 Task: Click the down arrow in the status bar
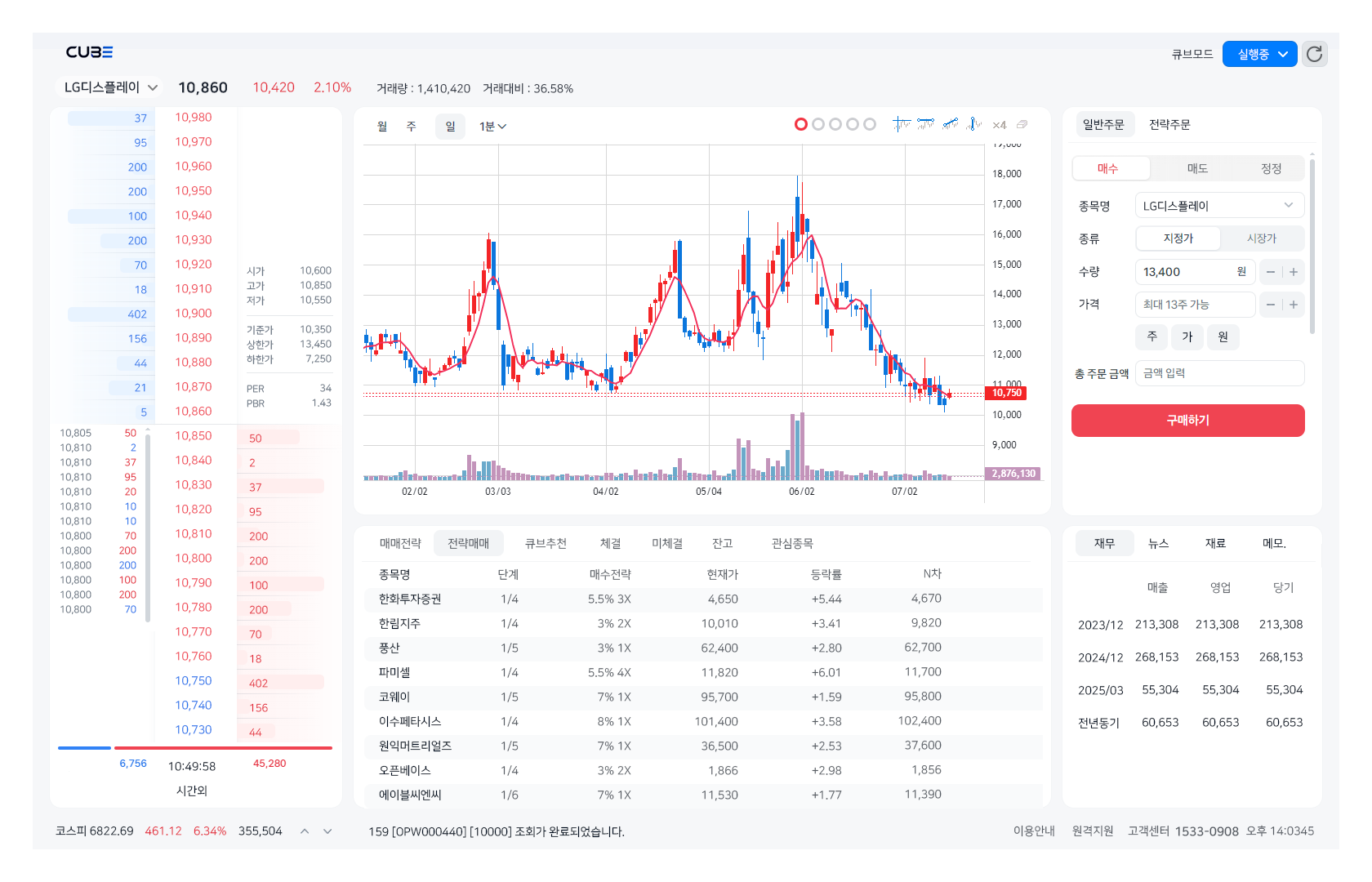(x=327, y=831)
